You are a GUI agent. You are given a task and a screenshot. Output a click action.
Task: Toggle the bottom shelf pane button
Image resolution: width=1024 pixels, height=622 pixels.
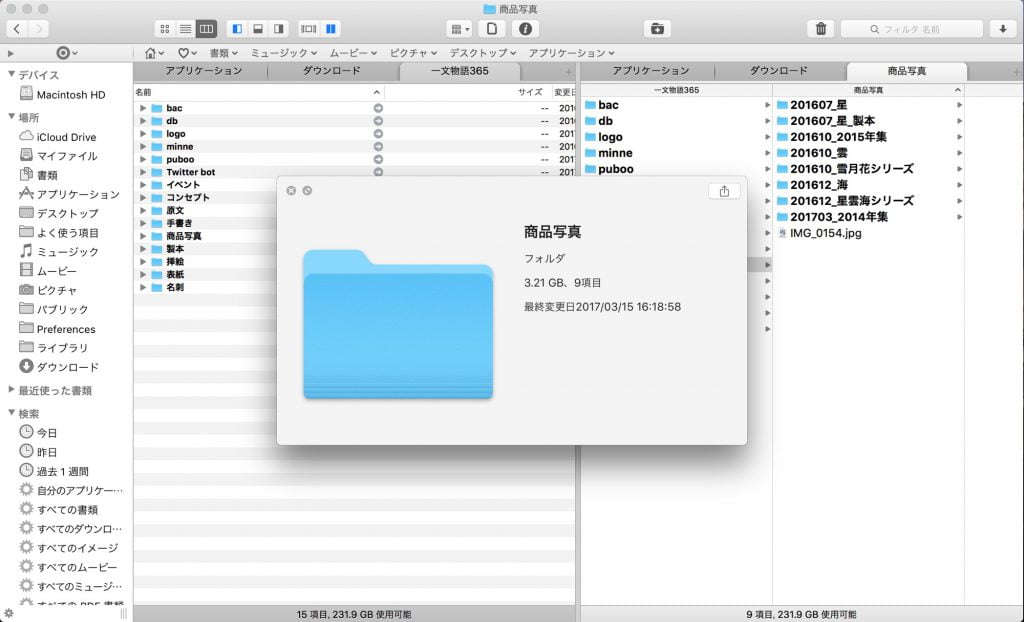pos(258,29)
